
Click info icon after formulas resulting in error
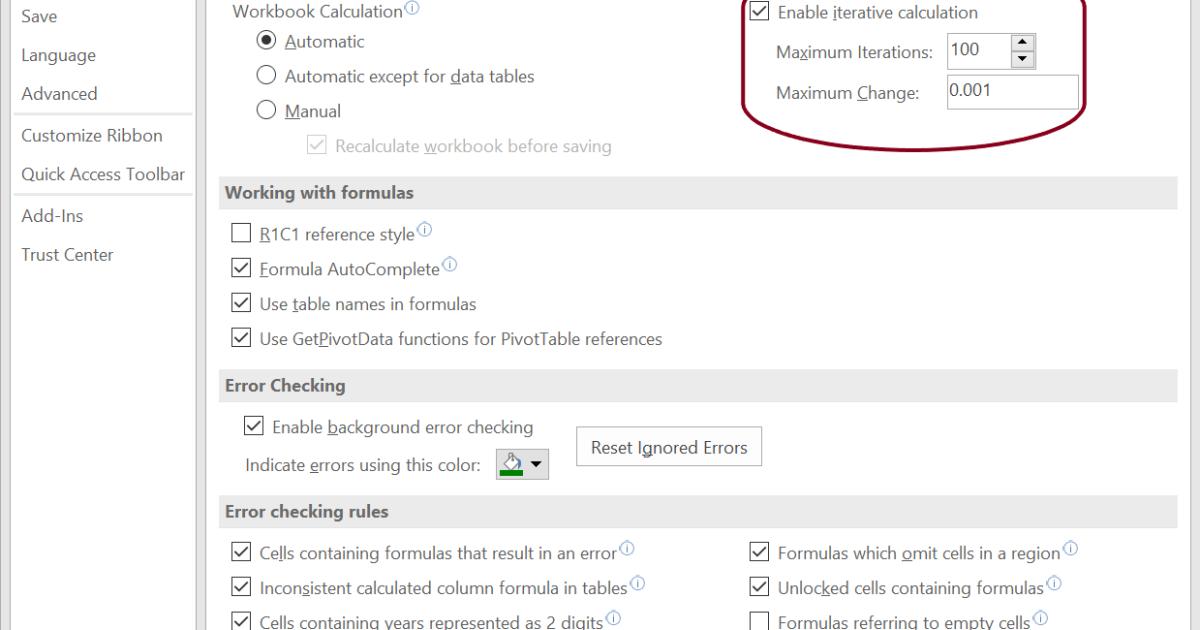click(x=628, y=549)
